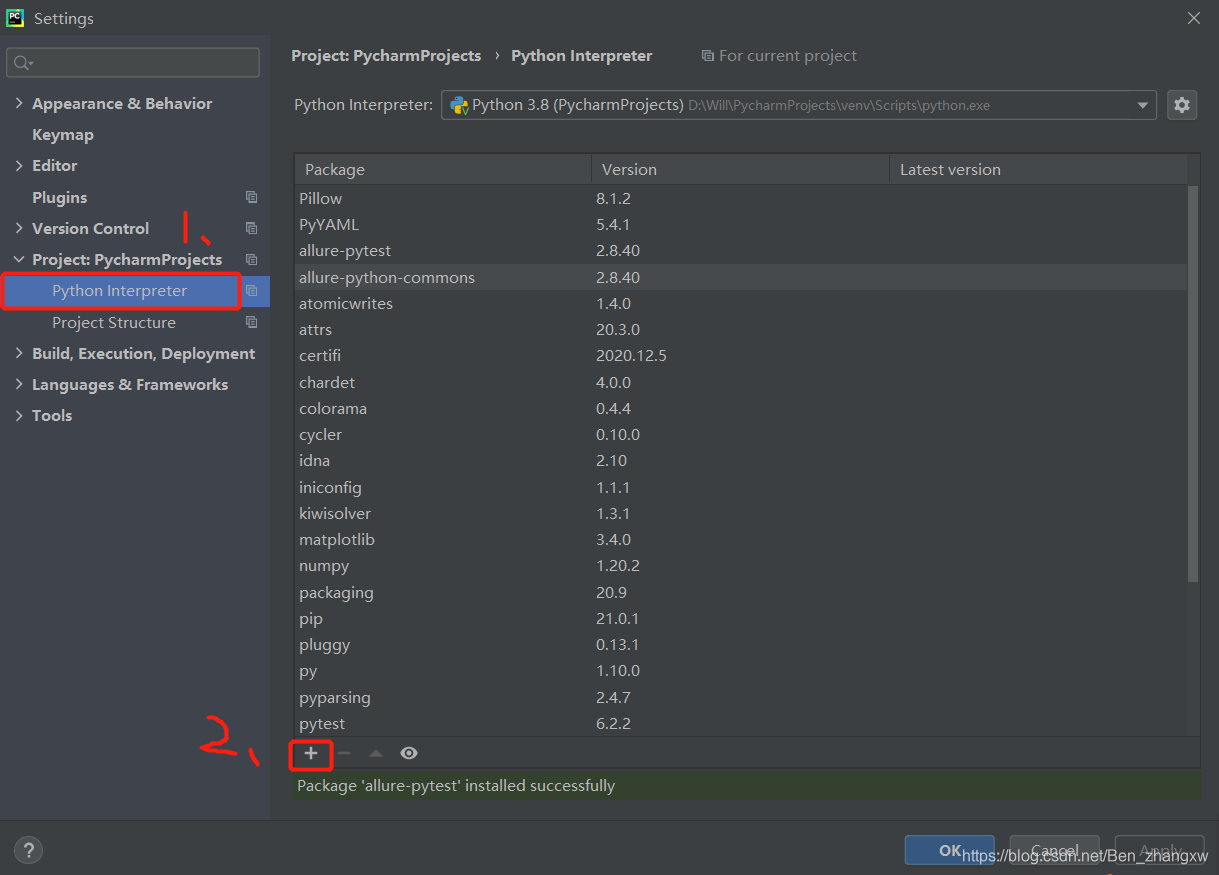The width and height of the screenshot is (1219, 875).
Task: Click 'allure-pytest' installed successfully message
Action: [x=457, y=786]
